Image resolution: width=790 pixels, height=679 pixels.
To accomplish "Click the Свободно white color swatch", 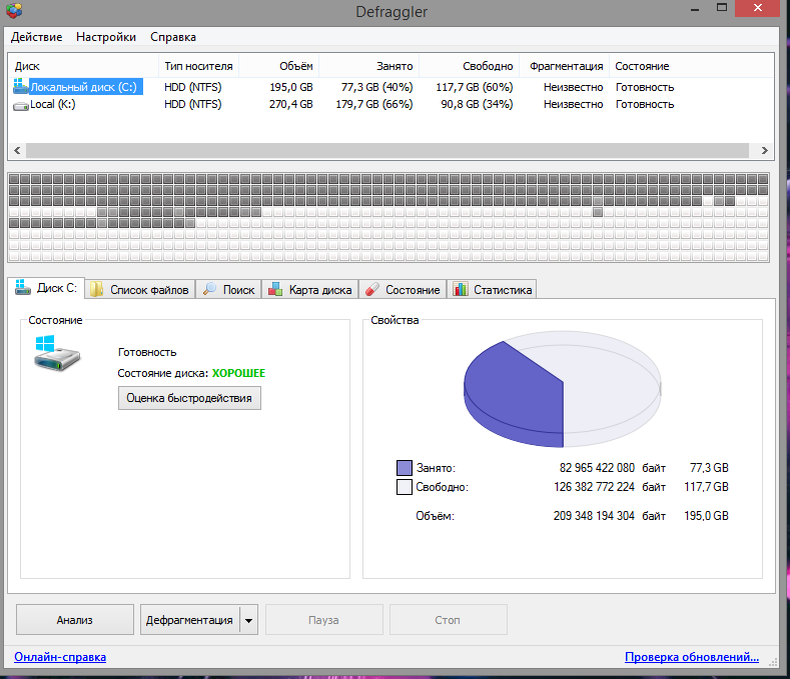I will click(404, 487).
